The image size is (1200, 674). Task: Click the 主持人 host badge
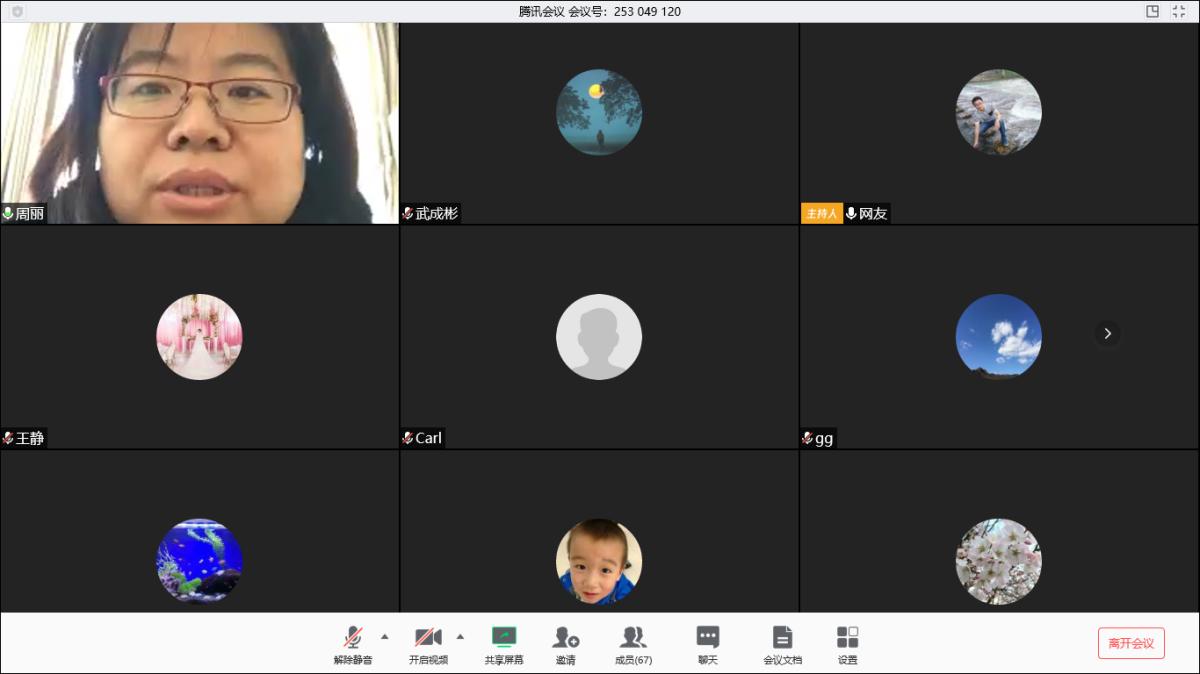[821, 214]
